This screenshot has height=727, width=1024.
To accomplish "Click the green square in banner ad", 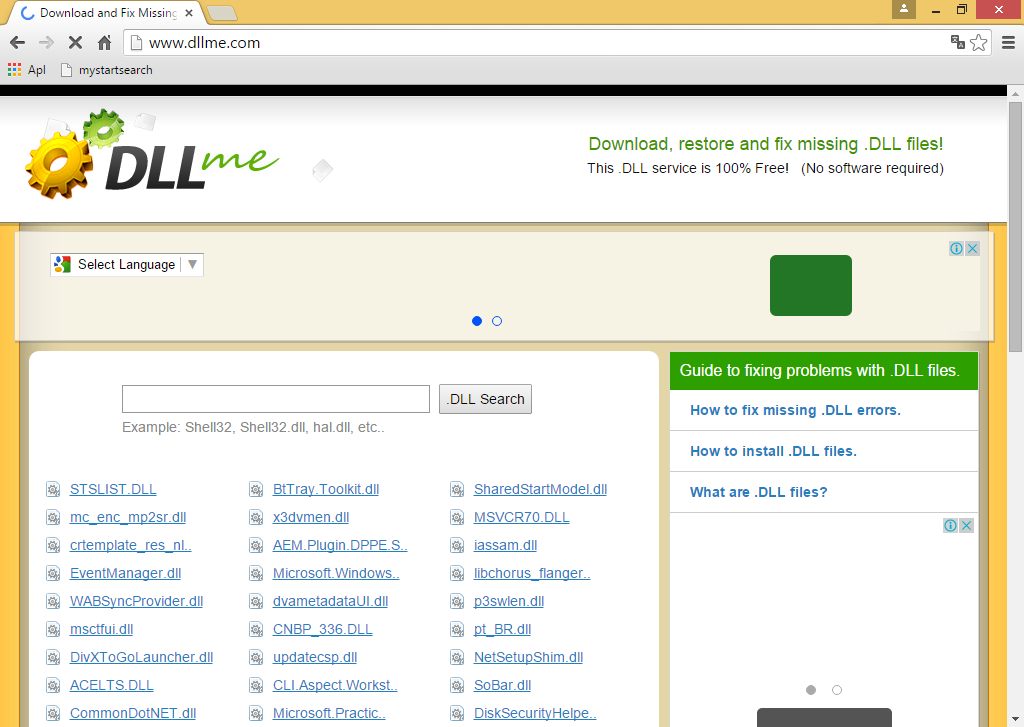I will [810, 285].
